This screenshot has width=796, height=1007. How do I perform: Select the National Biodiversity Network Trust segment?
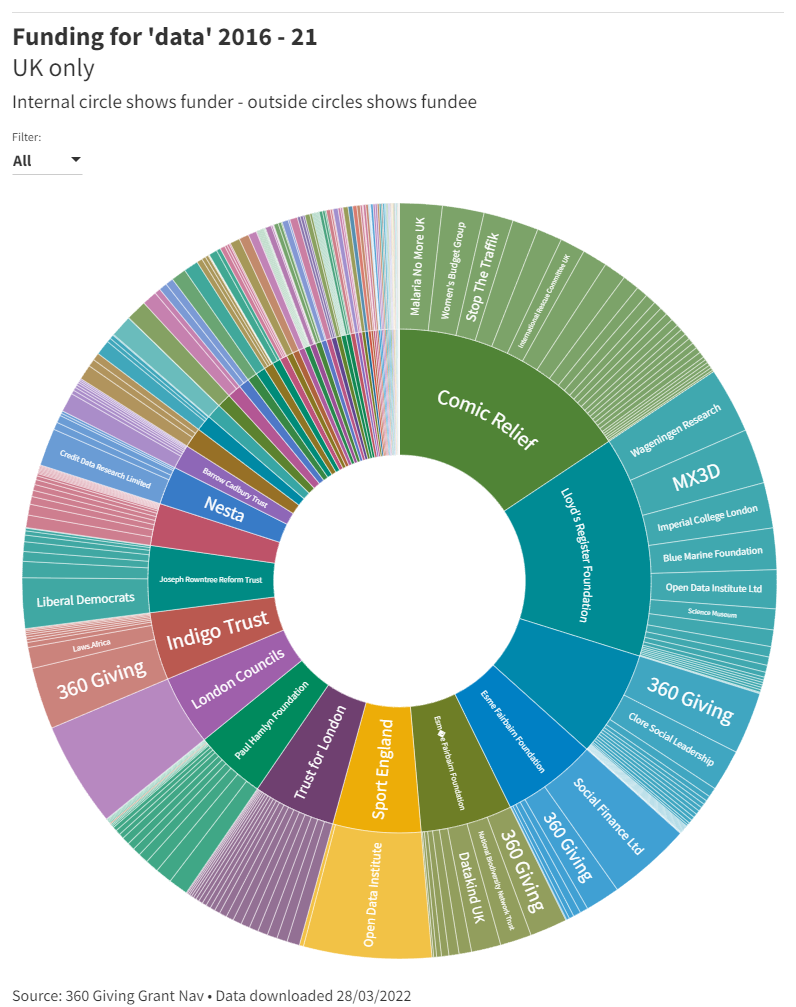coord(495,881)
